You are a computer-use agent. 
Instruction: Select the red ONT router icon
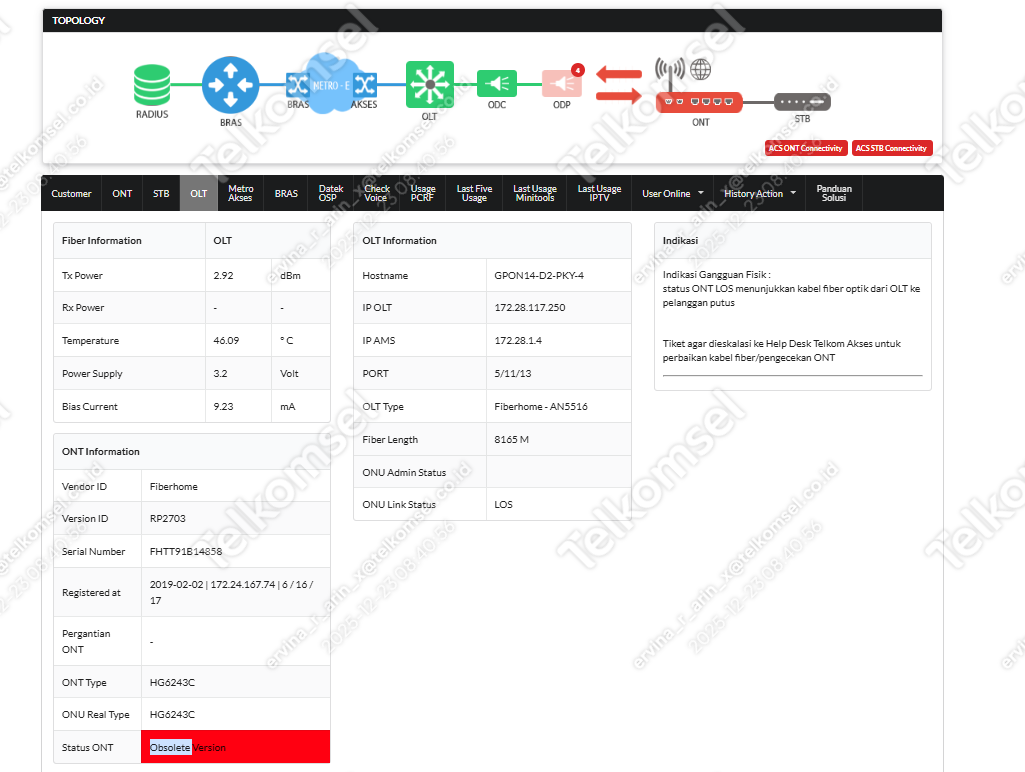point(699,102)
